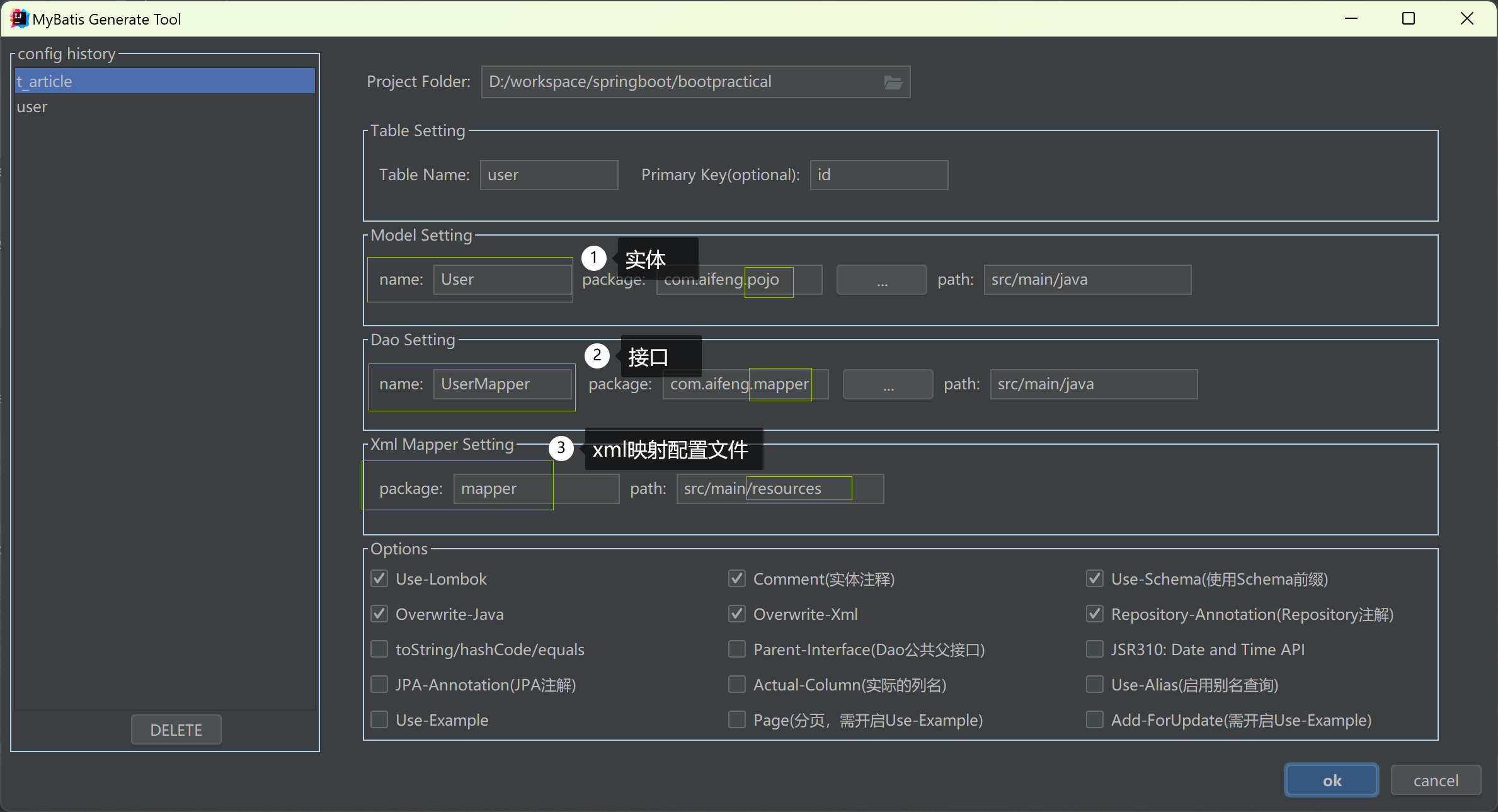Select t_article in config history
Viewport: 1498px width, 812px height.
tap(165, 81)
